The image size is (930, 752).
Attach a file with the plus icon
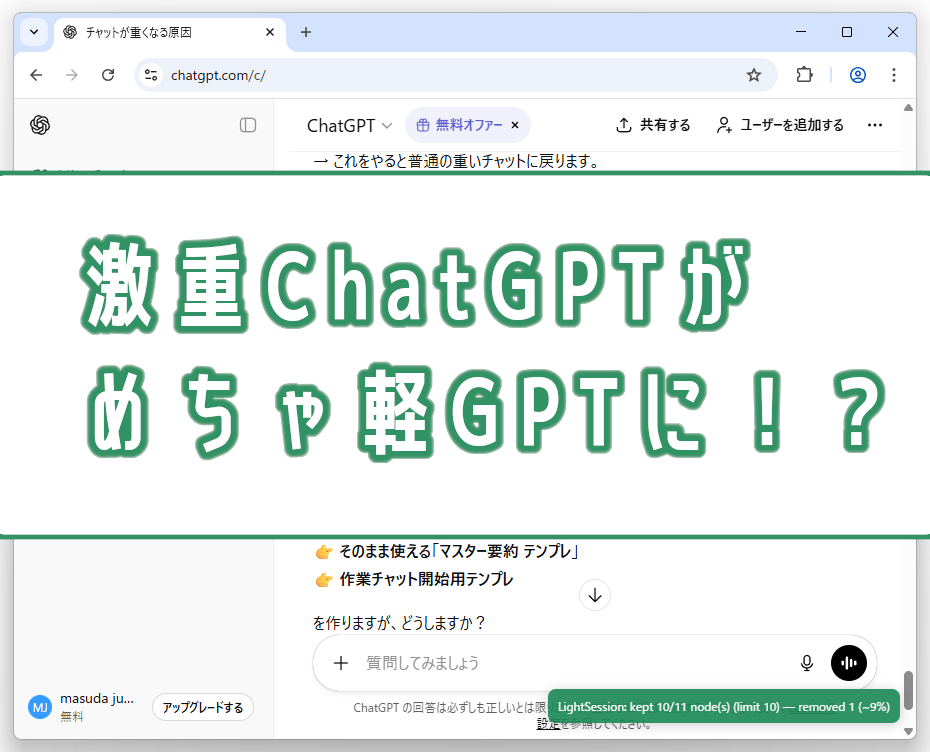(x=340, y=663)
